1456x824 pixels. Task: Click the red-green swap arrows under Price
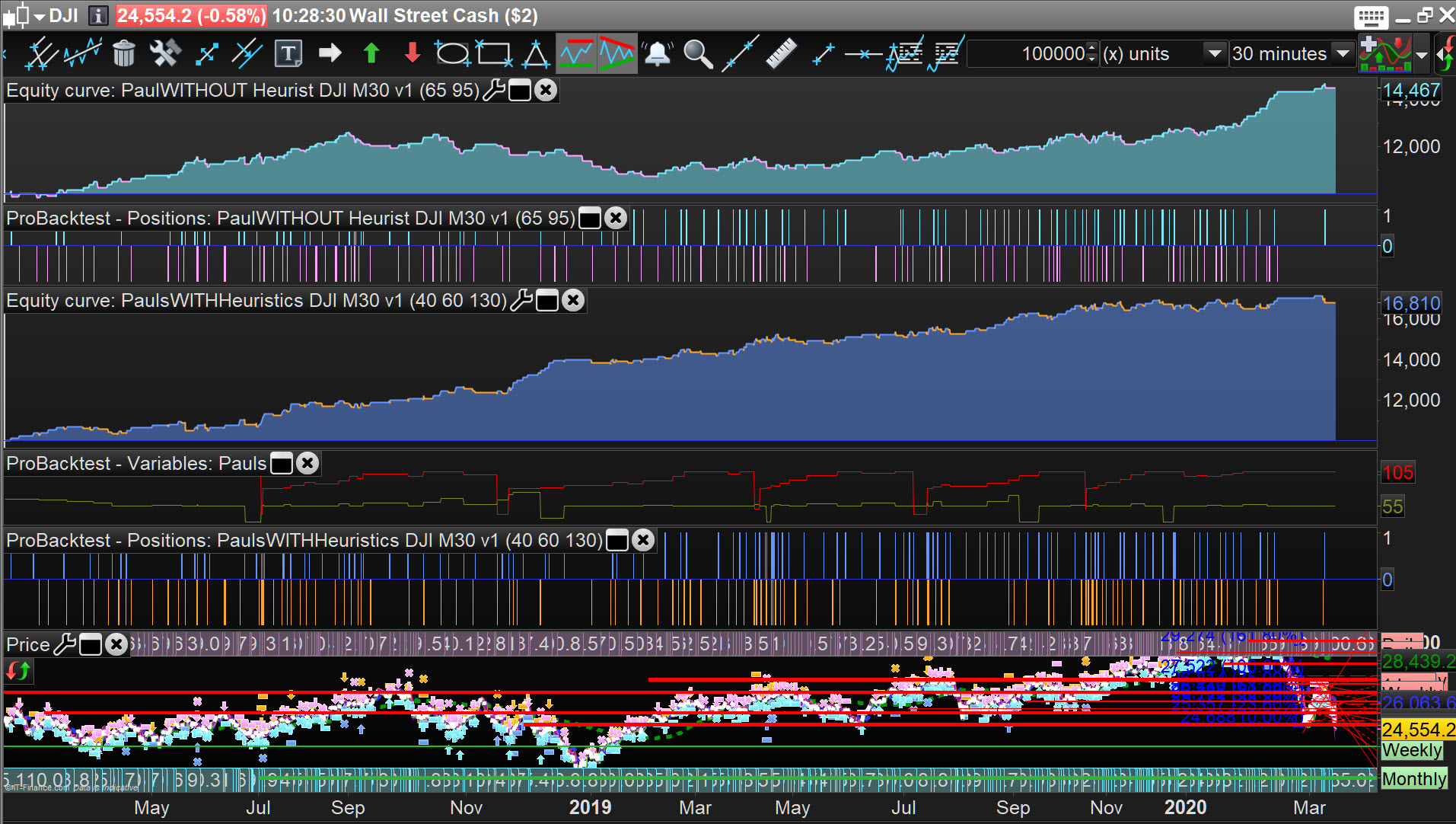(x=18, y=672)
